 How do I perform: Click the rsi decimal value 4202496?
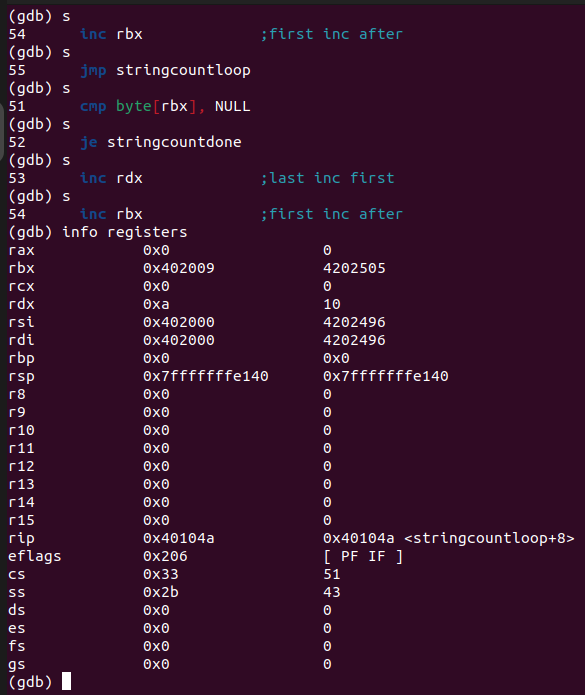[354, 322]
